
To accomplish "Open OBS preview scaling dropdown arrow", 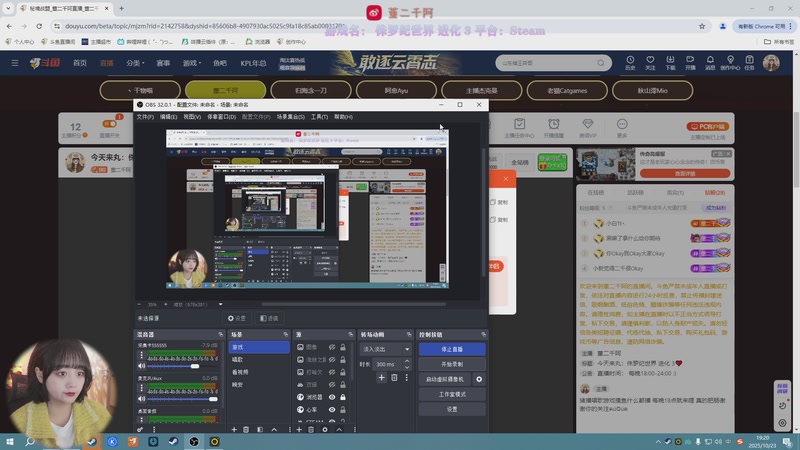I will (220, 305).
